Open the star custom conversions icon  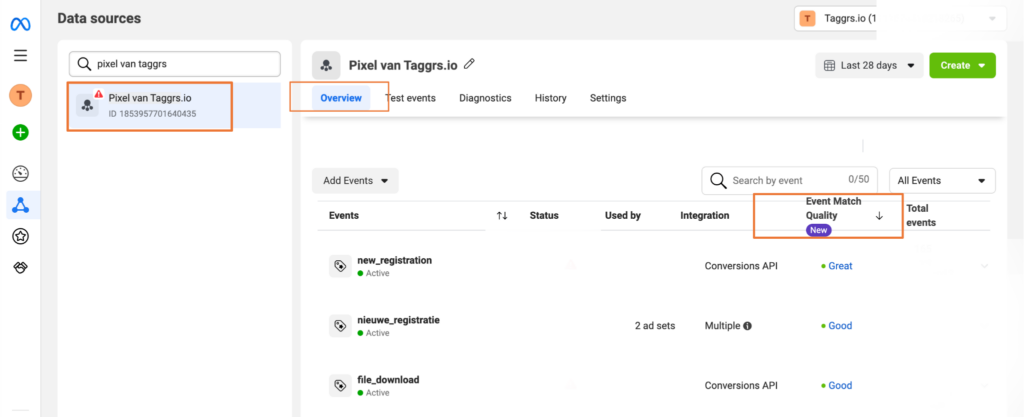pos(20,236)
